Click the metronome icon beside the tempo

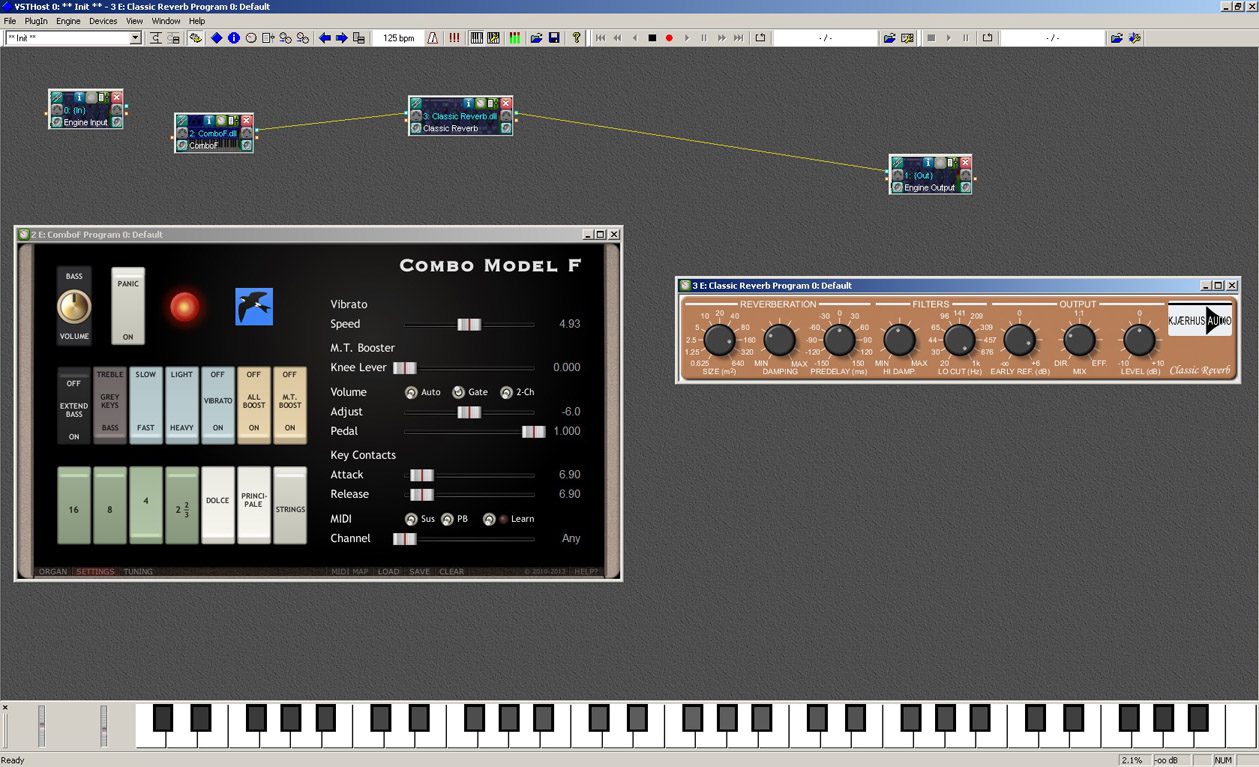pos(433,38)
